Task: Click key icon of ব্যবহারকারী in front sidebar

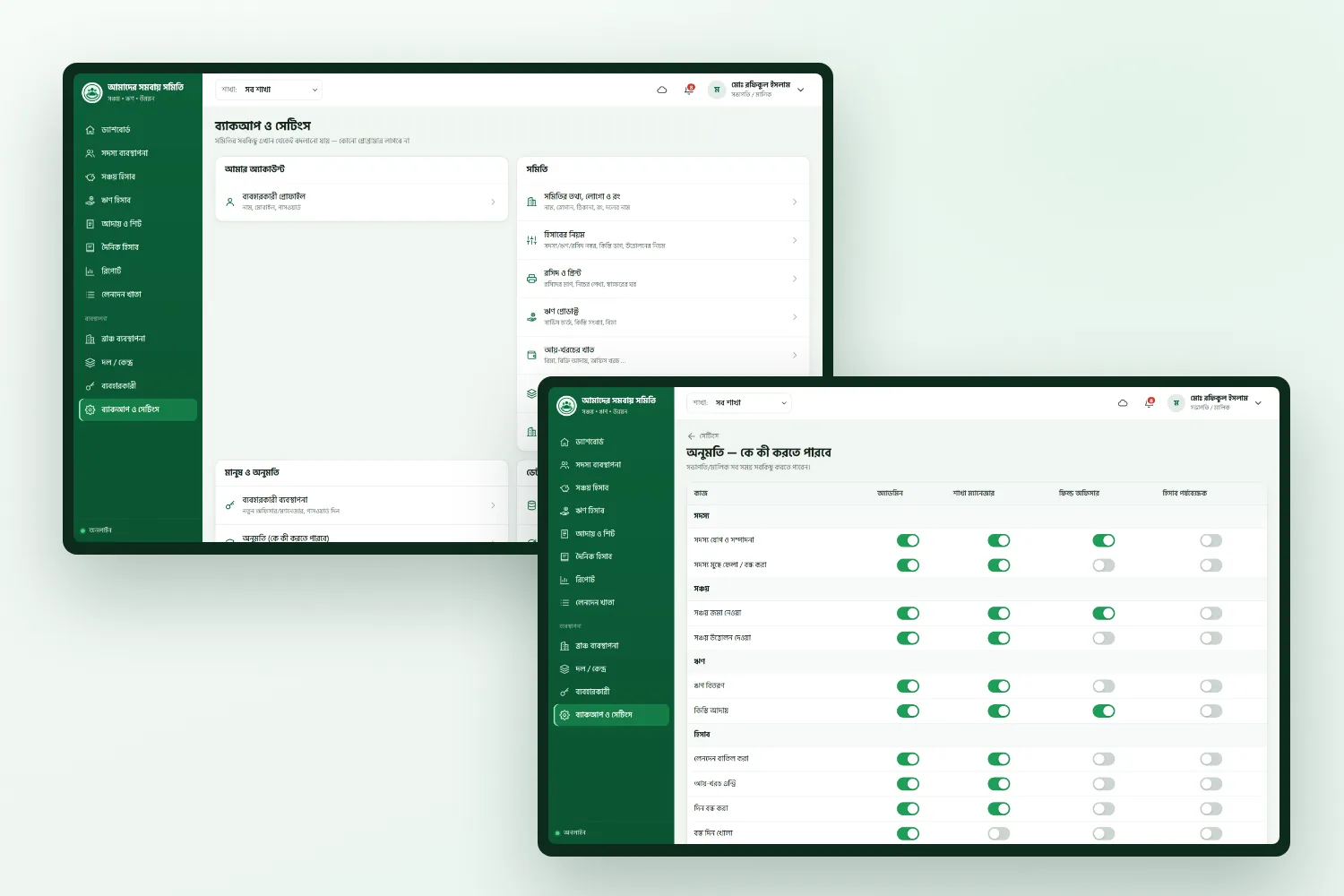Action: click(564, 692)
